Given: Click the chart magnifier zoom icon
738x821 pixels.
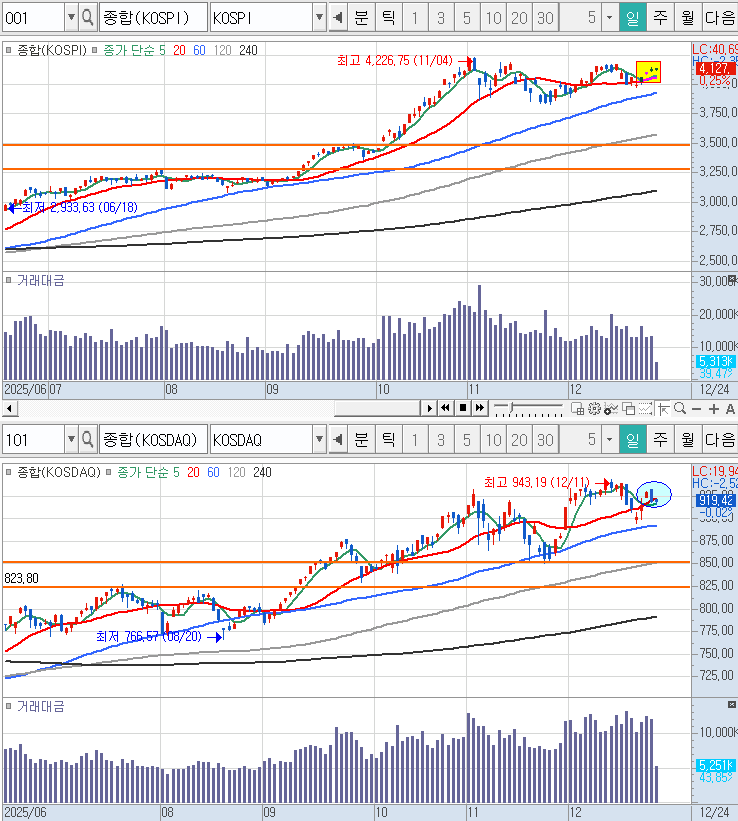Looking at the screenshot, I should [x=680, y=408].
